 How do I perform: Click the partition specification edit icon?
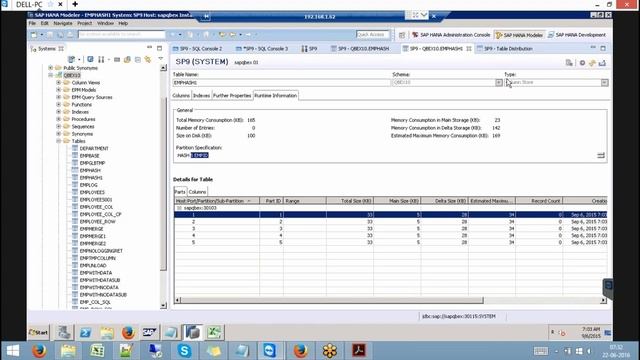[601, 156]
